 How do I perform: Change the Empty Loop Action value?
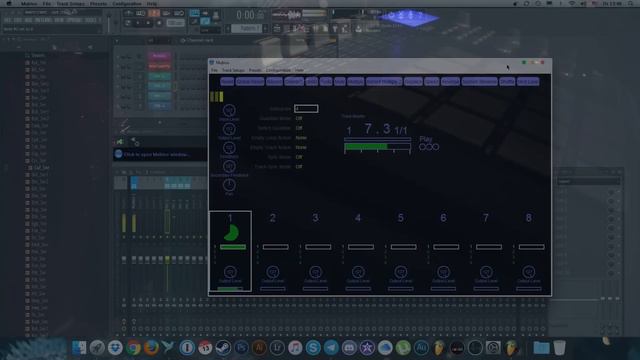pyautogui.click(x=301, y=138)
